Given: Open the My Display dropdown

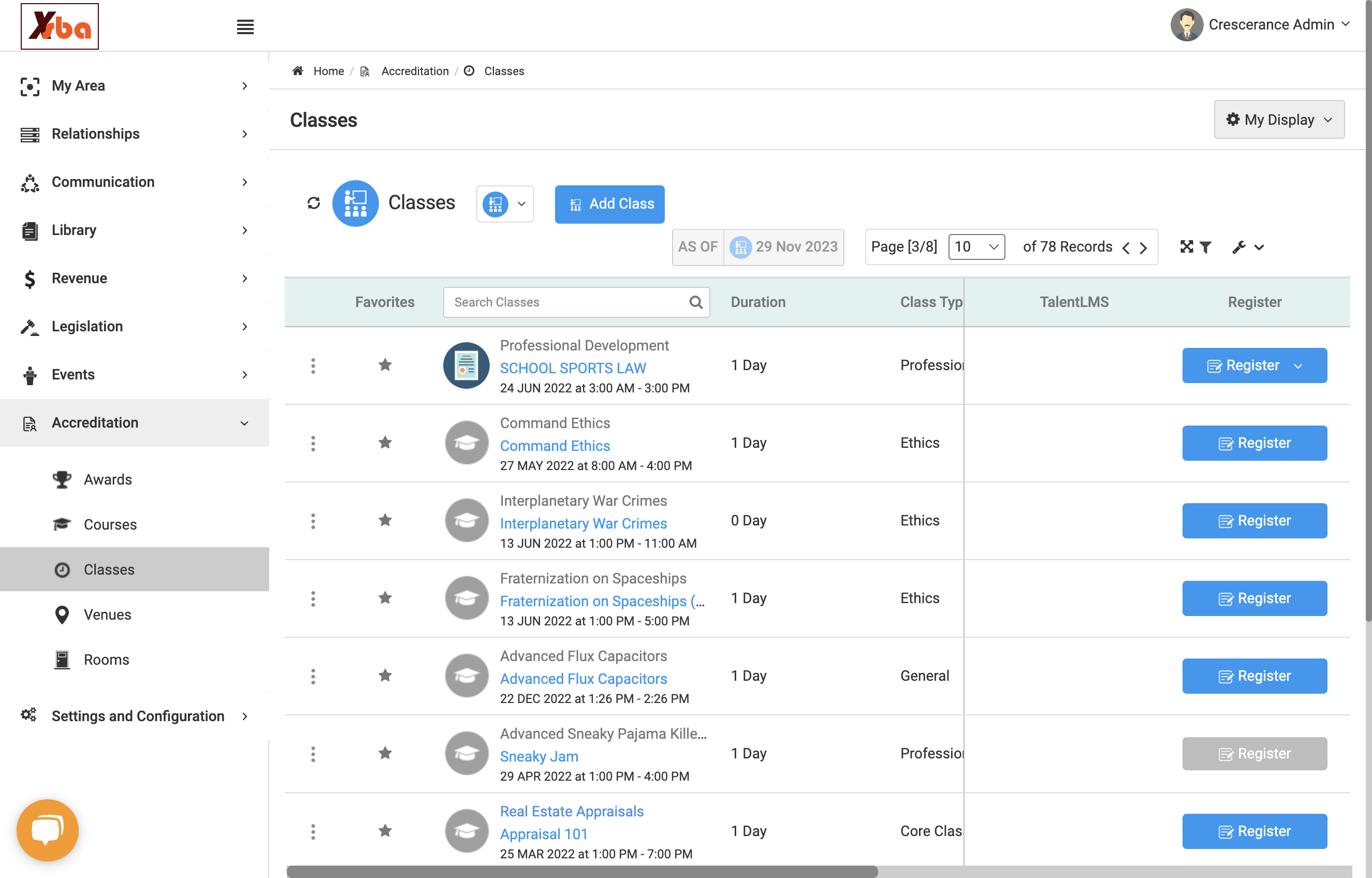Looking at the screenshot, I should (x=1279, y=119).
